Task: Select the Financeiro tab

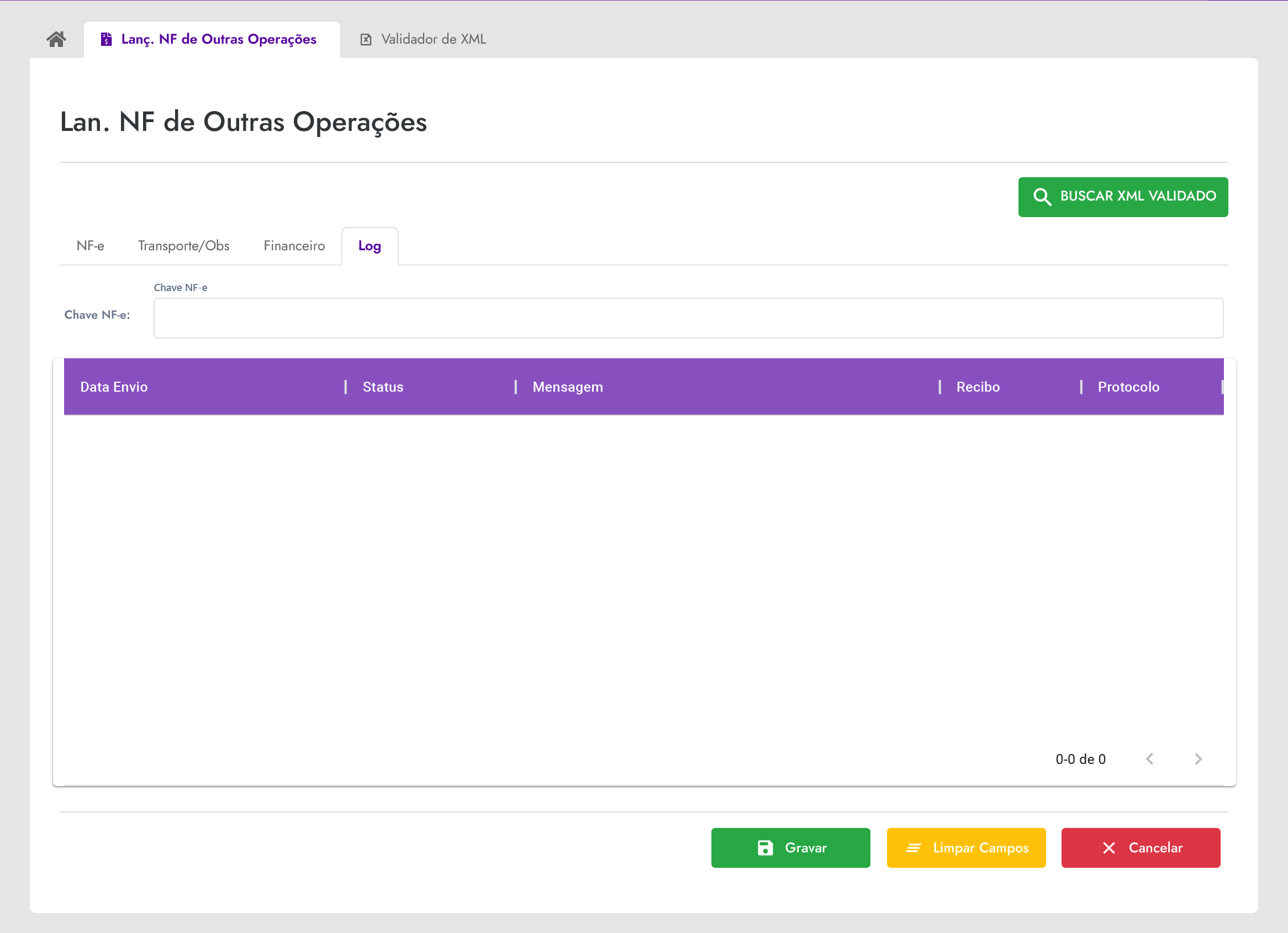Action: click(x=294, y=246)
